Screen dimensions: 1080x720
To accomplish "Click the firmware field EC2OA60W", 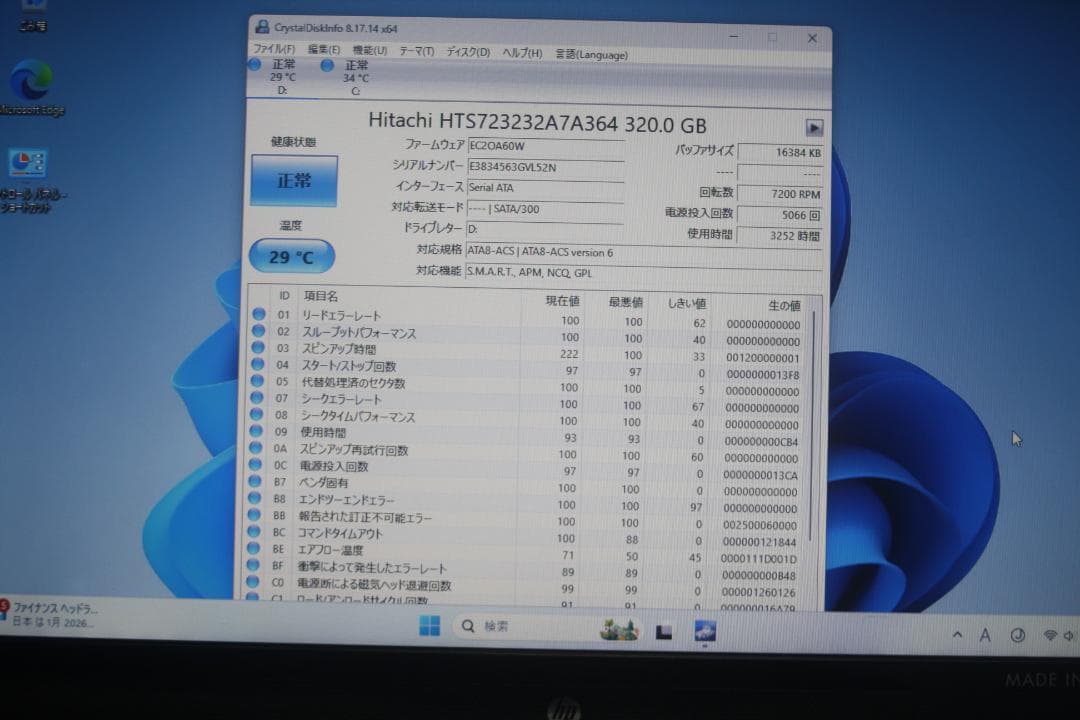I will pos(546,146).
